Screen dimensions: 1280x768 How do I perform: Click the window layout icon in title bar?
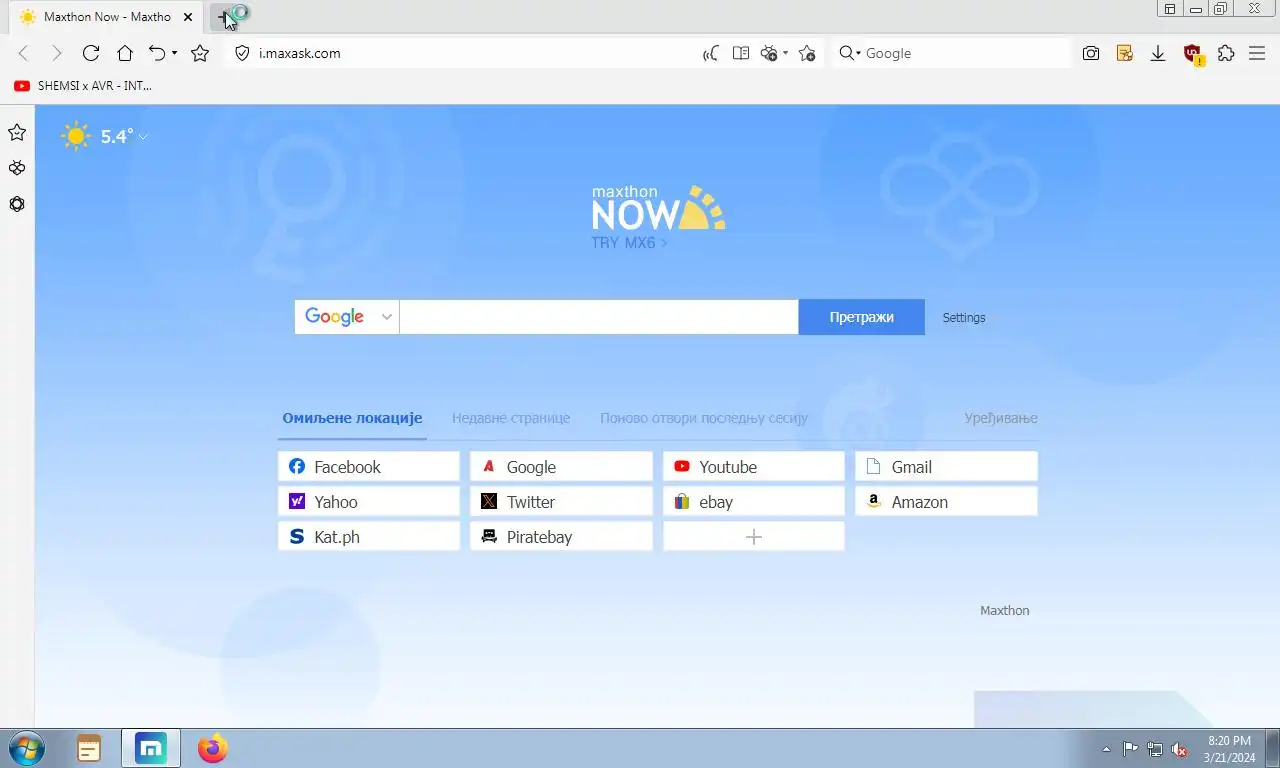tap(1170, 9)
